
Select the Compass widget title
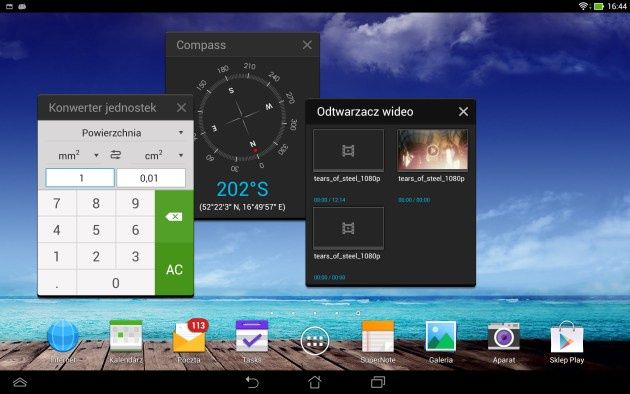201,45
